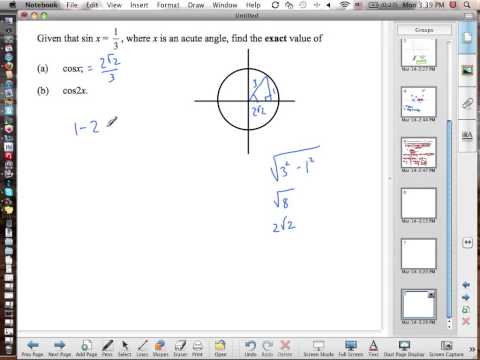Open the Edit menu
The width and height of the screenshot is (480, 360).
pyautogui.click(x=92, y=5)
